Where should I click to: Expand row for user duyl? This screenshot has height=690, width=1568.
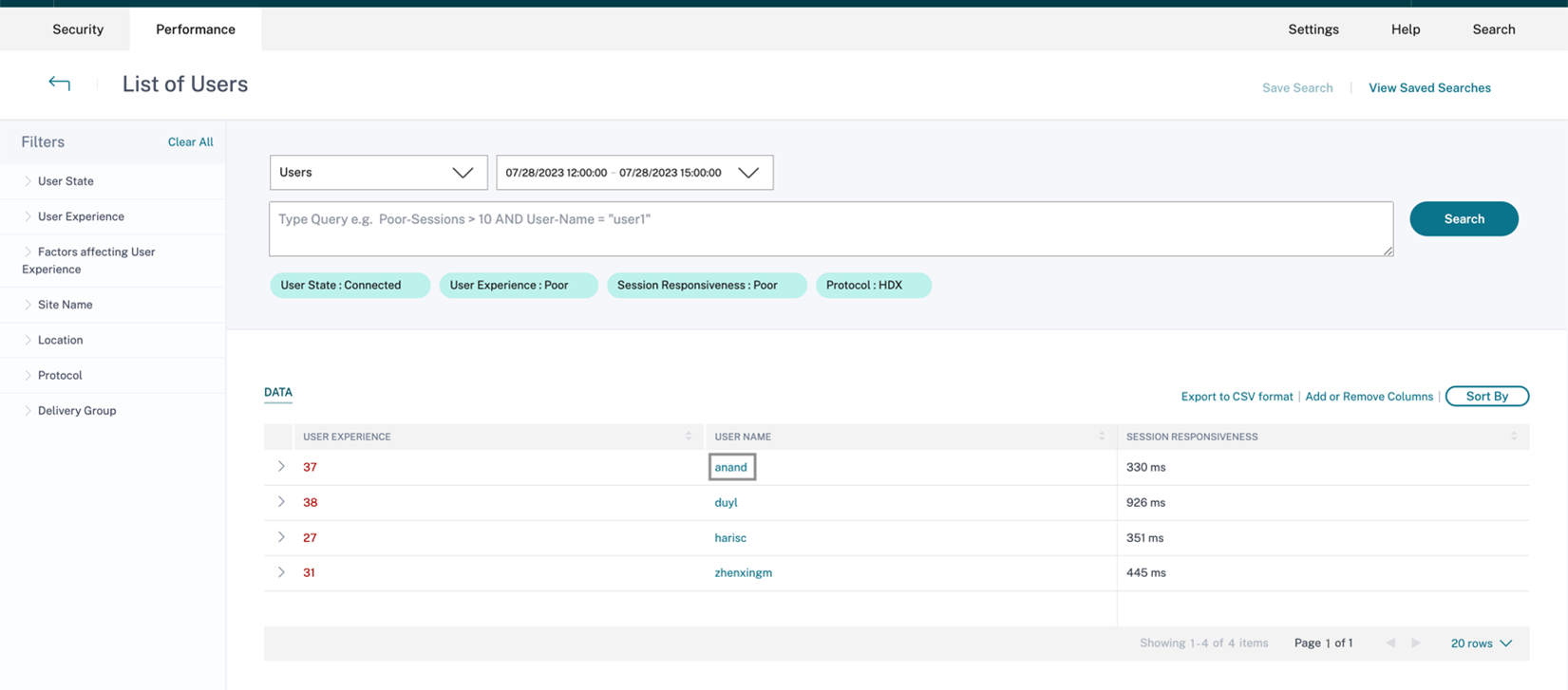[281, 502]
